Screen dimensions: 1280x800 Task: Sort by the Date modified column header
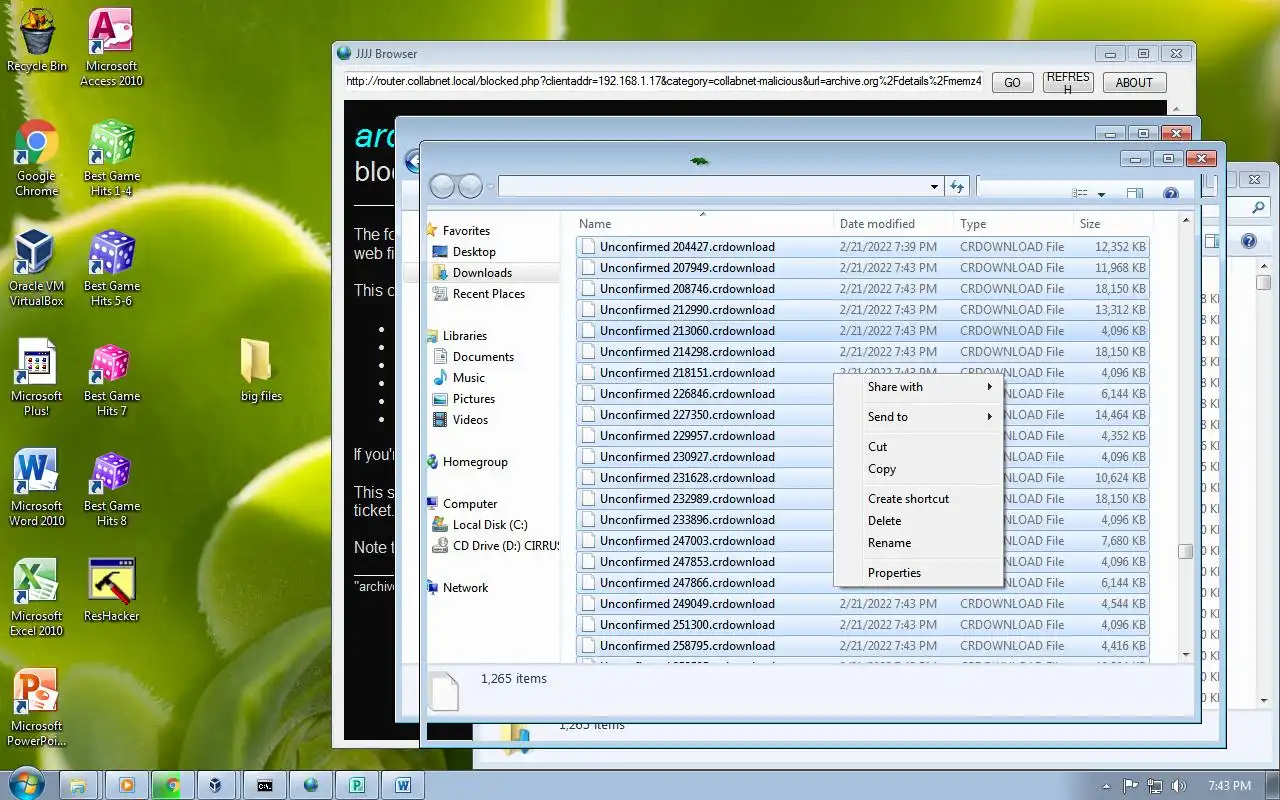point(894,224)
